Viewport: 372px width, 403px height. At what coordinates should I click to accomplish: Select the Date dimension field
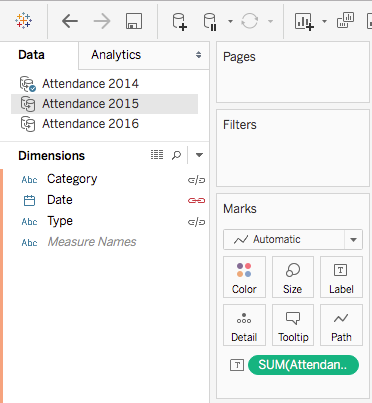(x=60, y=200)
